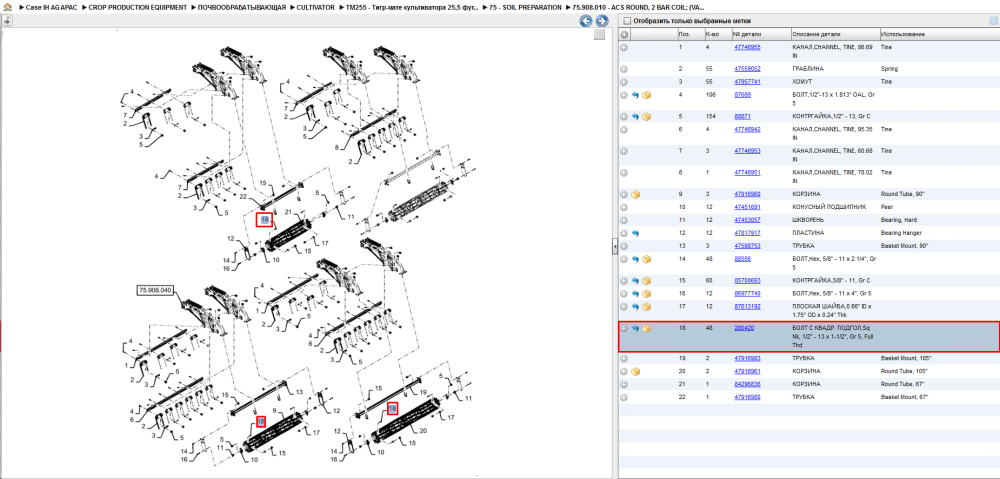Collapse the parts list with the splitter arrow
The width and height of the screenshot is (1000, 479).
tap(614, 246)
